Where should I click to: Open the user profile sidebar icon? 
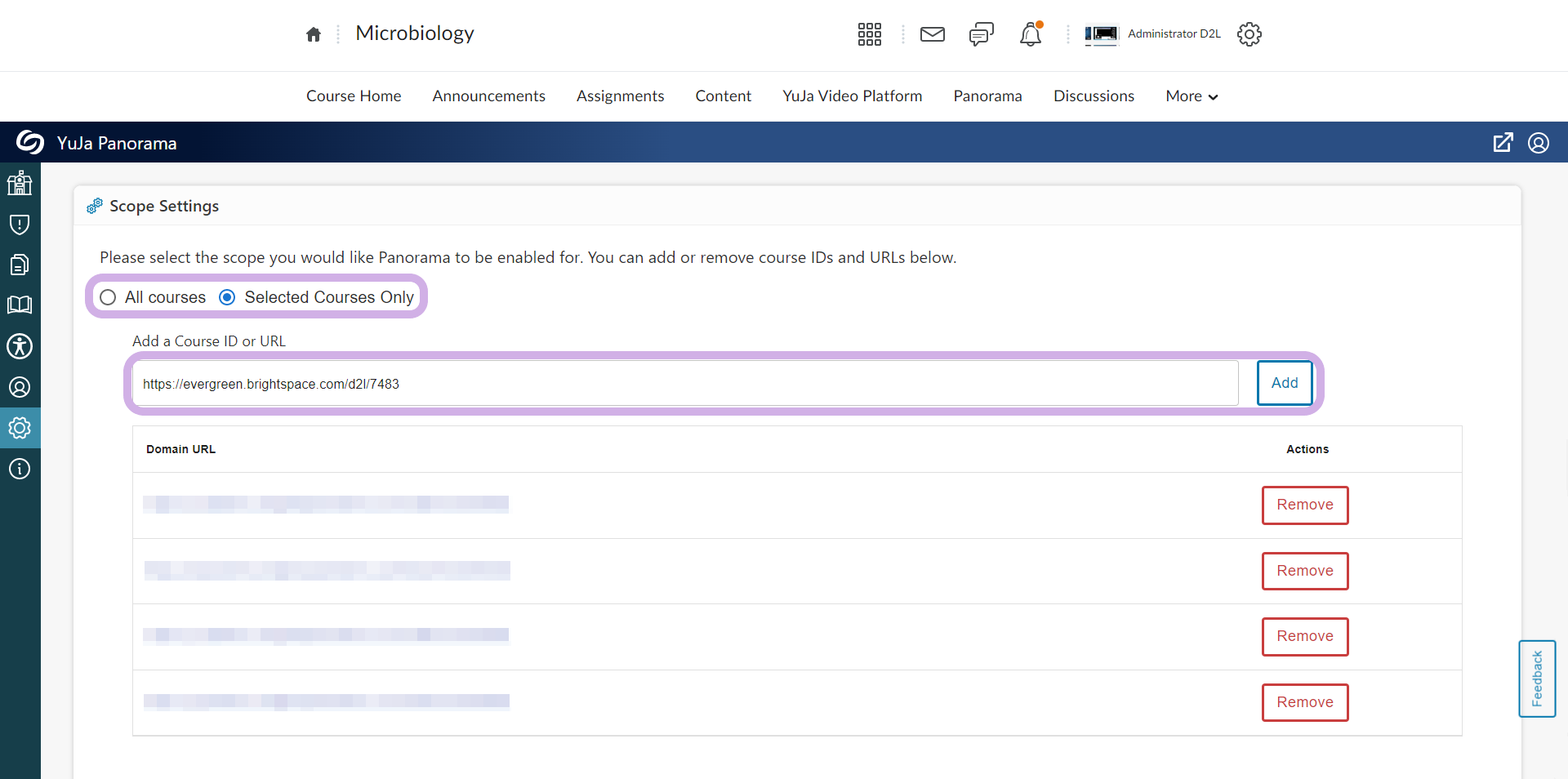[x=20, y=387]
